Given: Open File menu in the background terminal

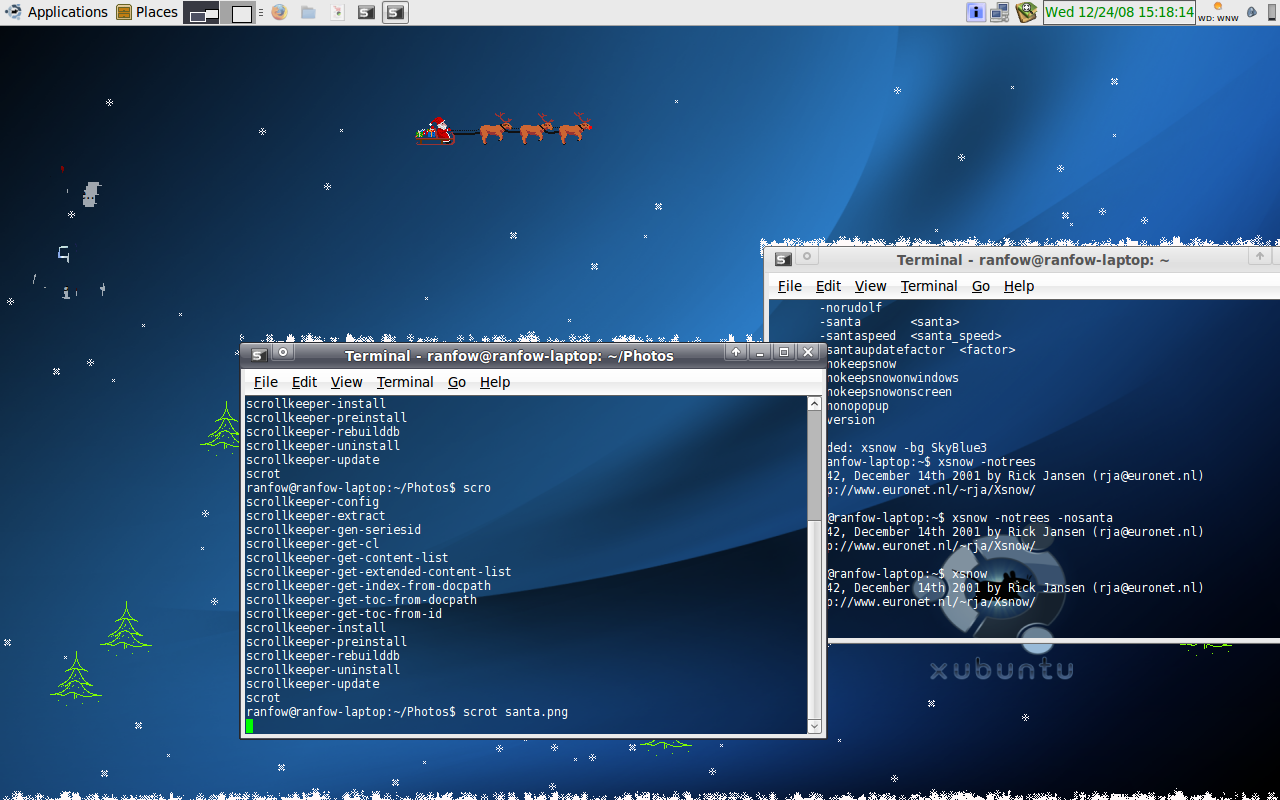Looking at the screenshot, I should (x=789, y=286).
